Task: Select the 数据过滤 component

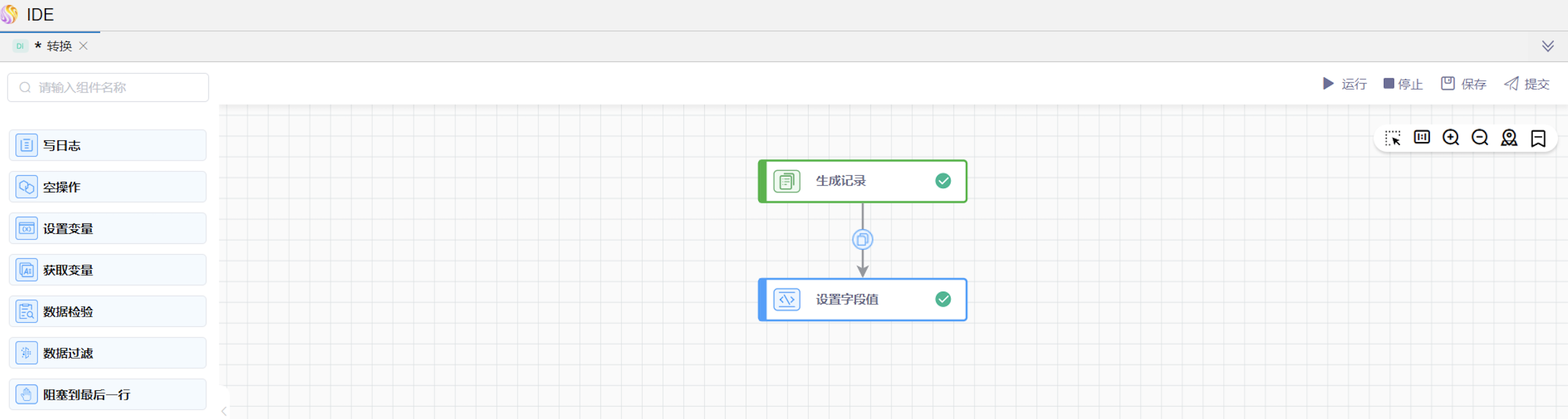Action: pos(108,353)
